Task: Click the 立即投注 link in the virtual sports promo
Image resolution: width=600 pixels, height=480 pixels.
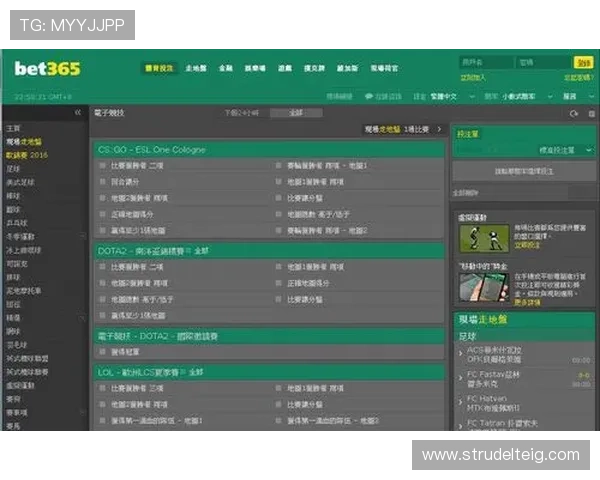Action: (527, 245)
